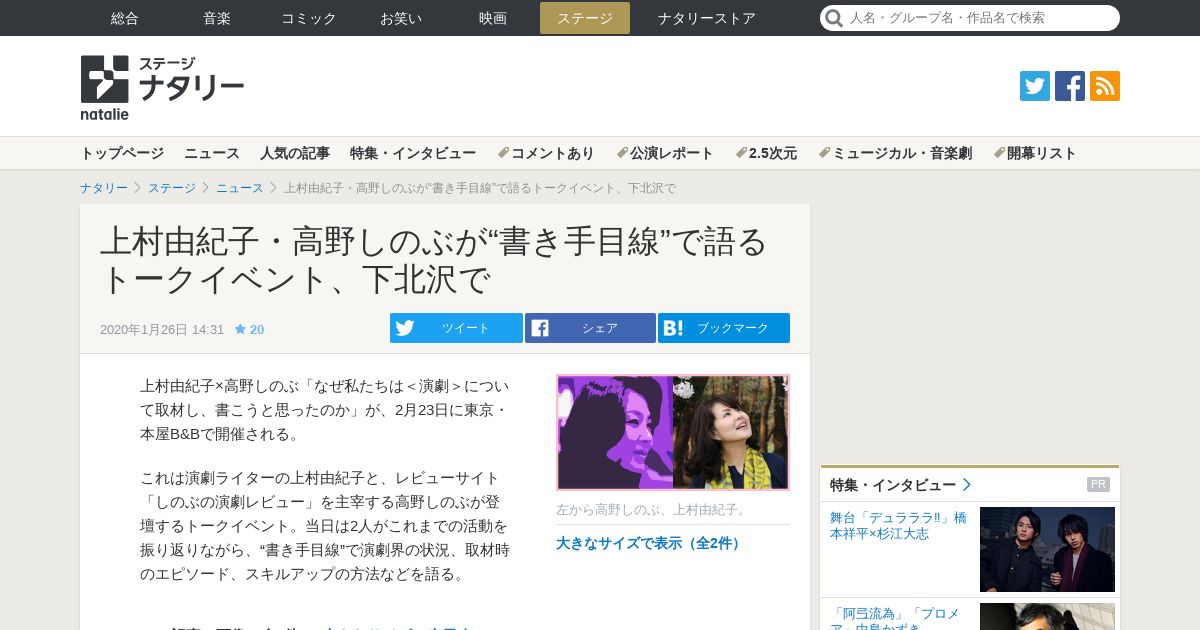Open the ミュージカル・音楽劇 tag link
This screenshot has width=1200, height=630.
[x=895, y=153]
